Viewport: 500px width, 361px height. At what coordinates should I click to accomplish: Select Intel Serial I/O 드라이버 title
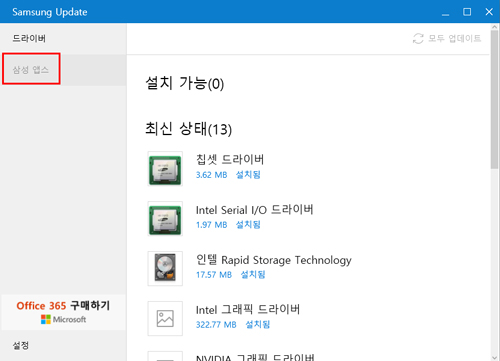[254, 210]
